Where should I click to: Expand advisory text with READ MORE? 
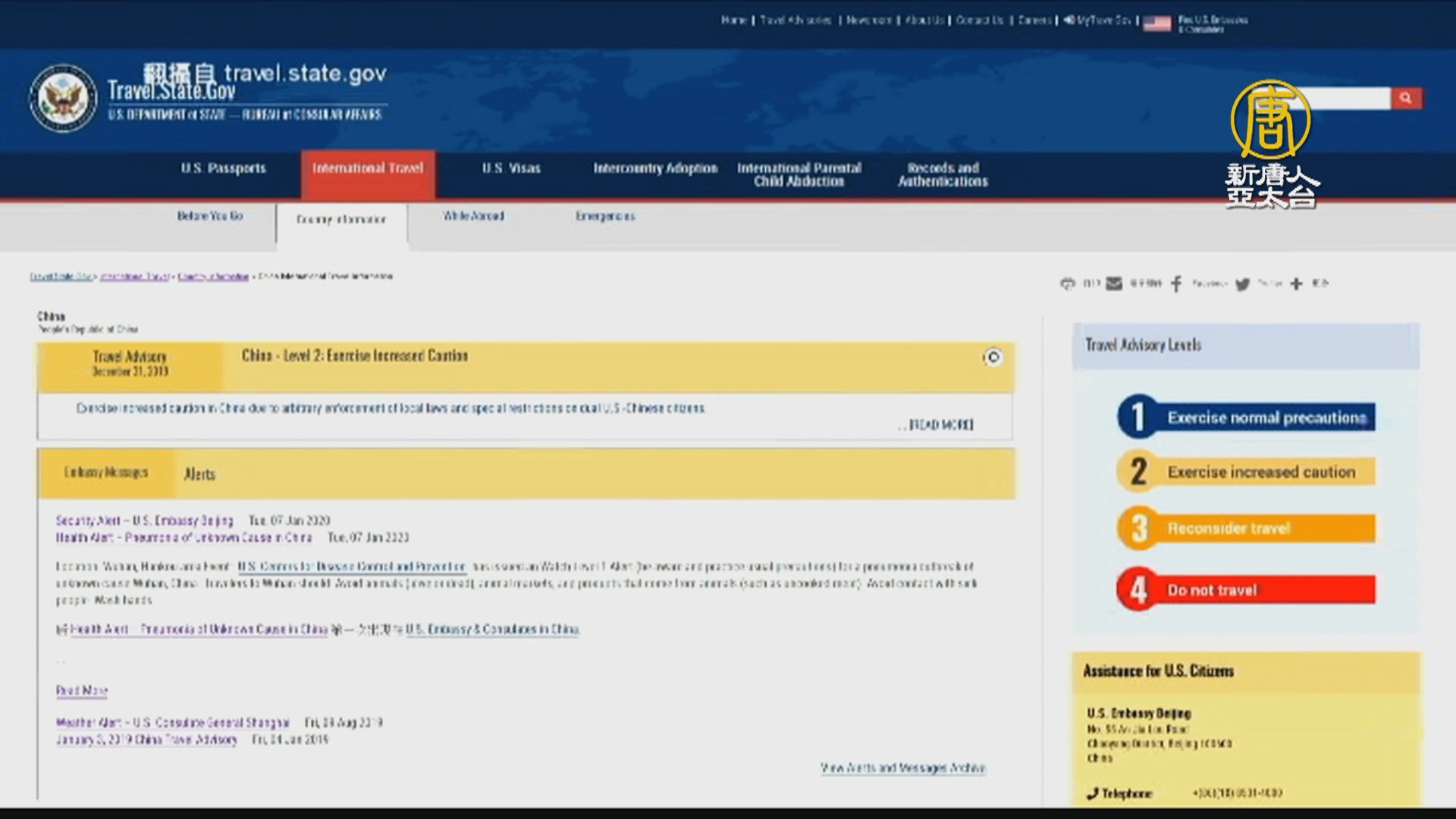pos(940,425)
